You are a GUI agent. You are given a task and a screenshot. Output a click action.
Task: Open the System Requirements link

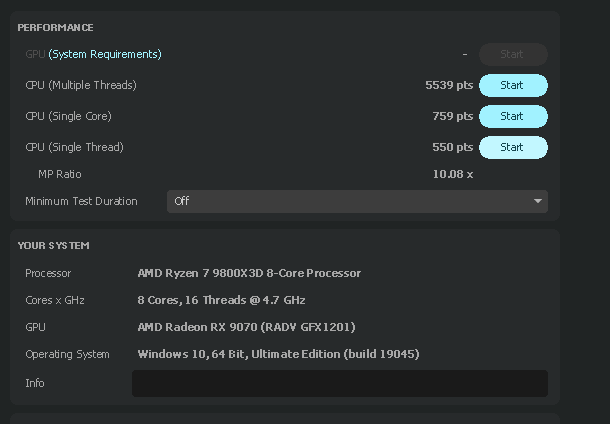pos(105,54)
